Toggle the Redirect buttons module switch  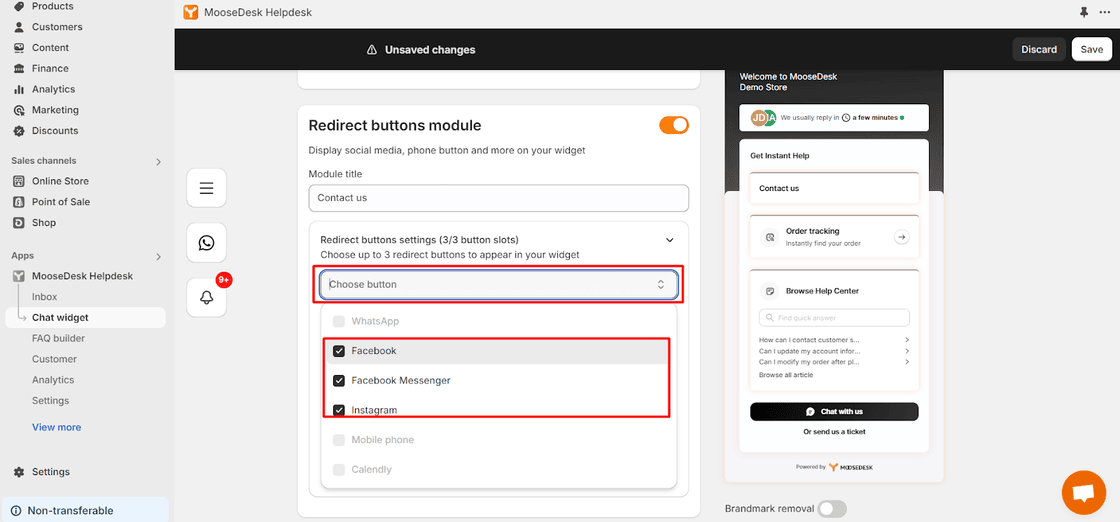point(674,126)
